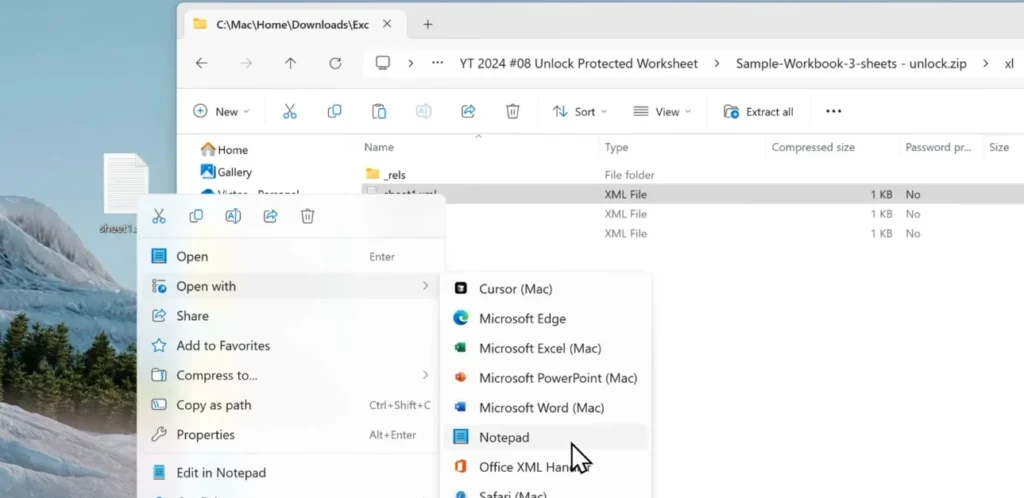Click the This PC monitor icon in the address bar

[383, 63]
